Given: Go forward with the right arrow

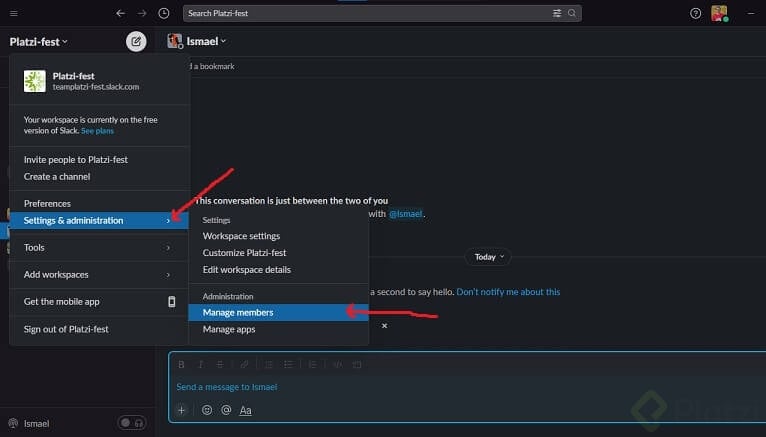Looking at the screenshot, I should pos(142,13).
